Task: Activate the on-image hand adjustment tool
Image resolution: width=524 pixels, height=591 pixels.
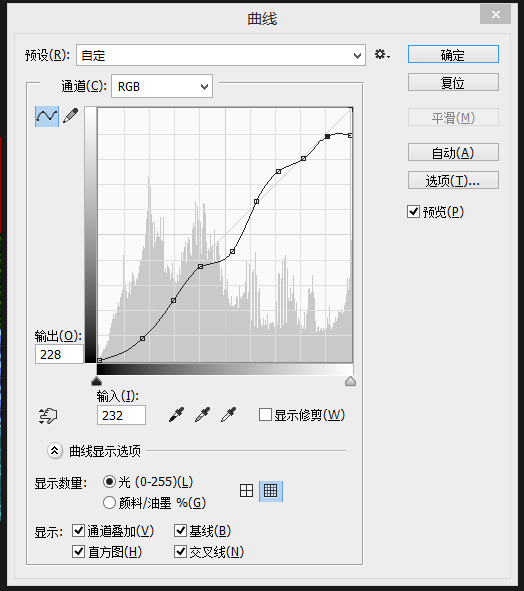Action: pyautogui.click(x=48, y=416)
